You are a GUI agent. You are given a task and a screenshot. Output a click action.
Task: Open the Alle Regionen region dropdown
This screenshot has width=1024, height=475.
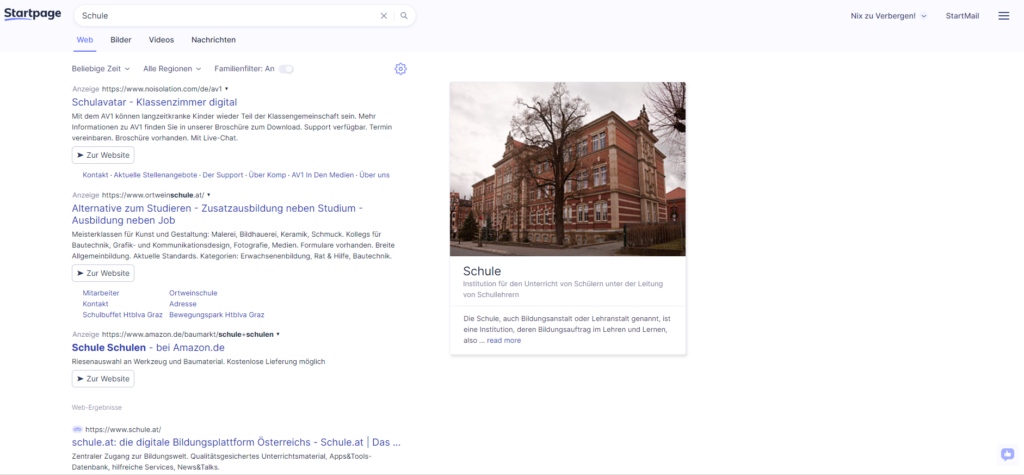pos(172,69)
